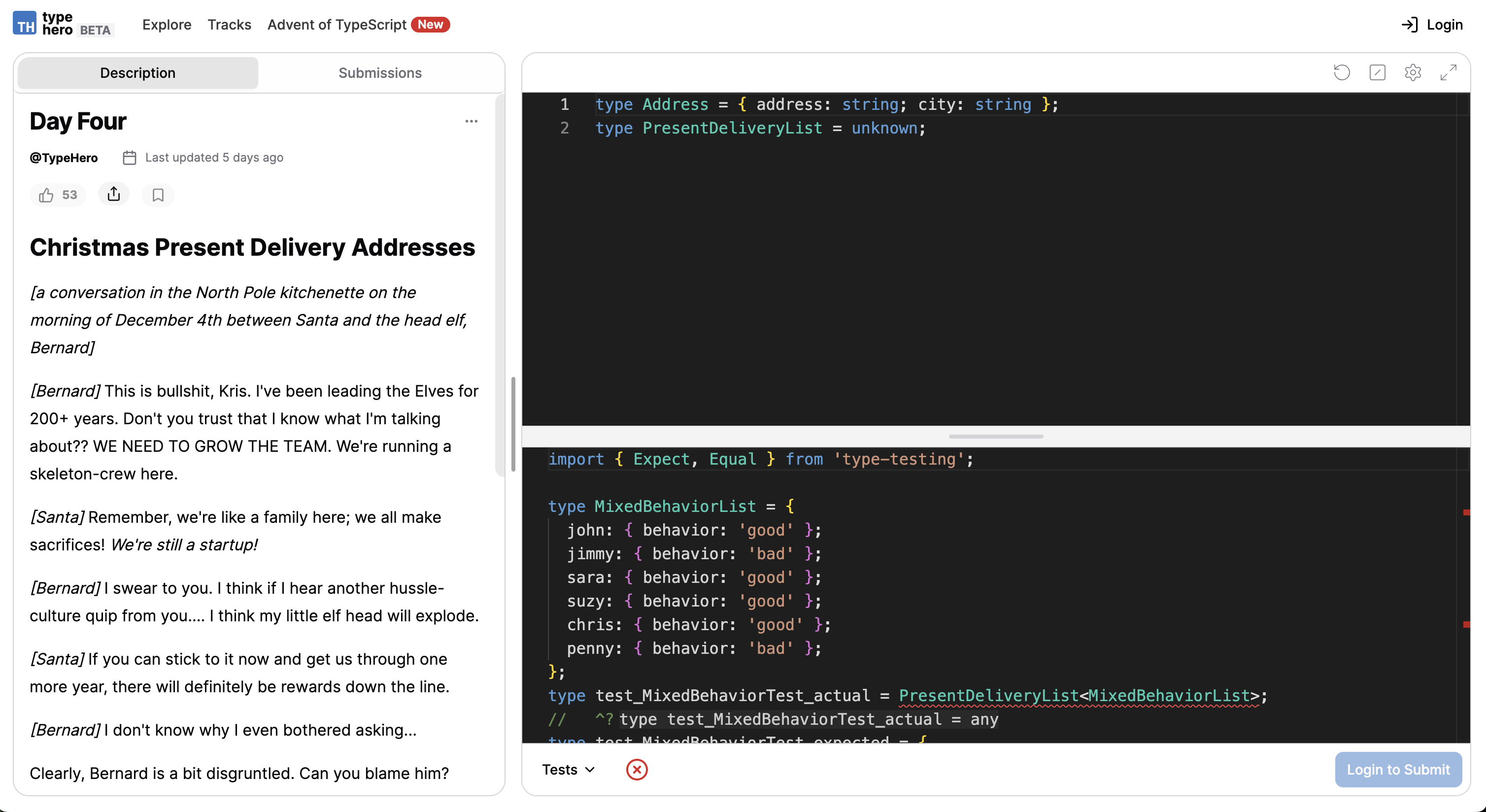Screen dimensions: 1486x812
Task: Reset the code editor to default
Action: coord(1342,72)
